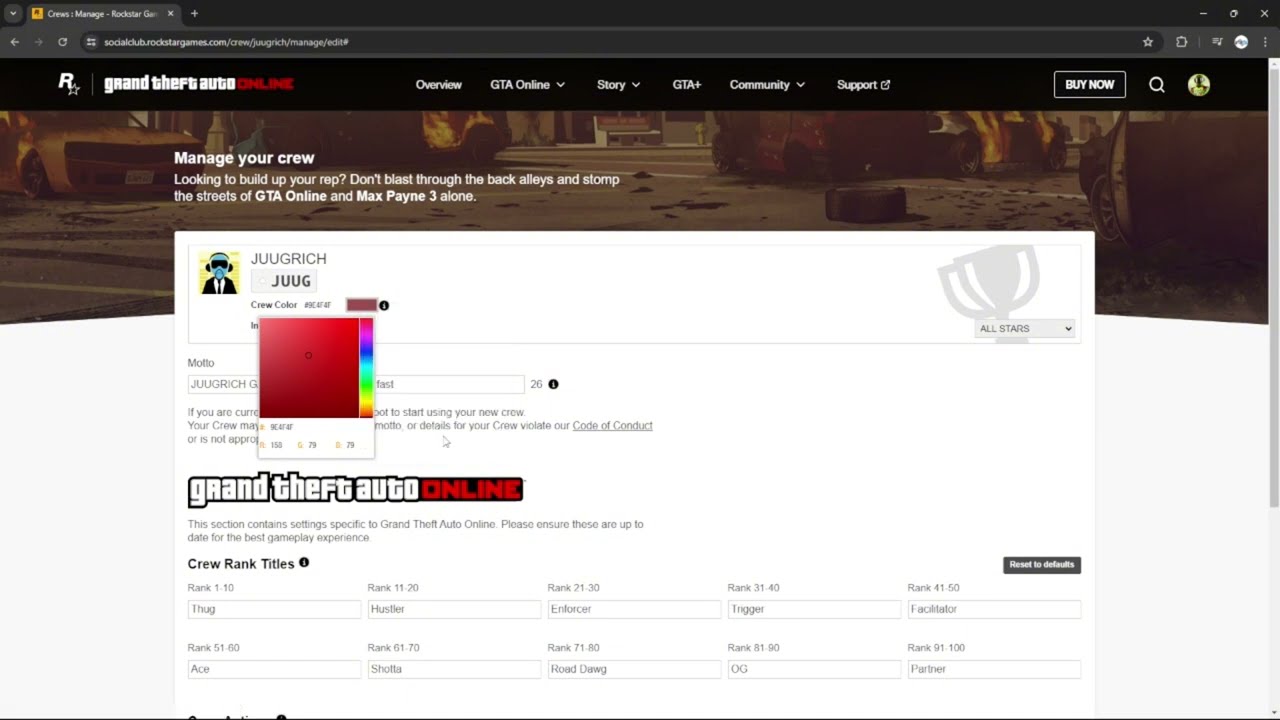The height and width of the screenshot is (720, 1280).
Task: Click the Crew Color hex code #9E4F4F
Action: (x=318, y=305)
